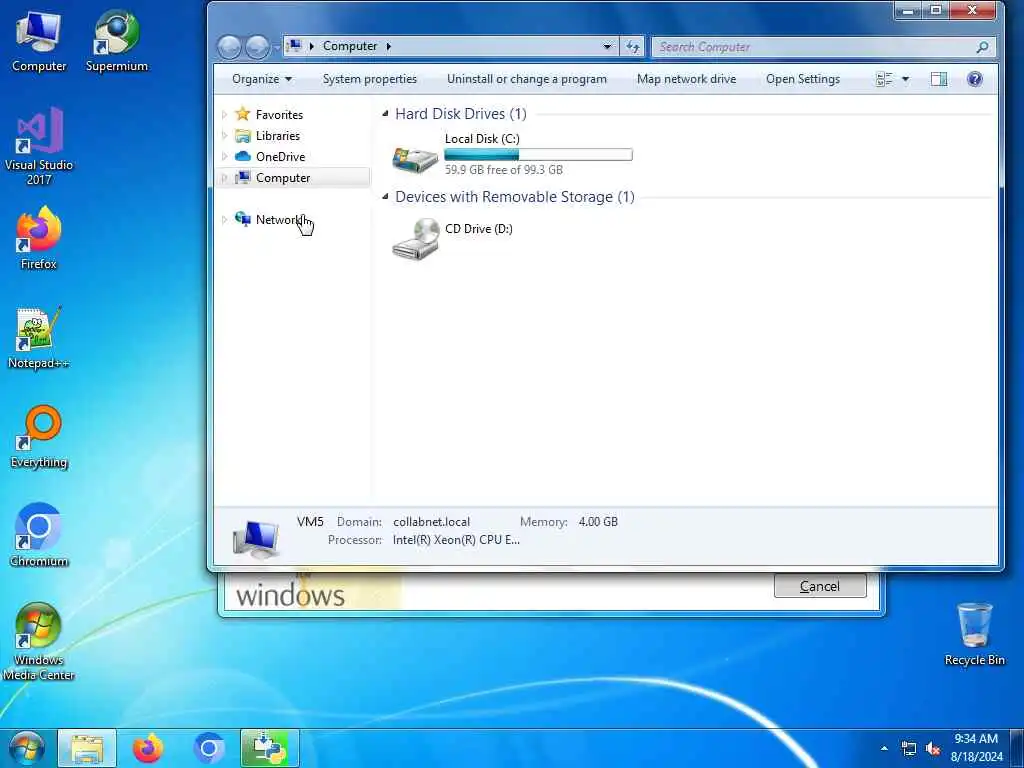Image resolution: width=1024 pixels, height=768 pixels.
Task: Open Windows Media Center shortcut
Action: (x=39, y=643)
